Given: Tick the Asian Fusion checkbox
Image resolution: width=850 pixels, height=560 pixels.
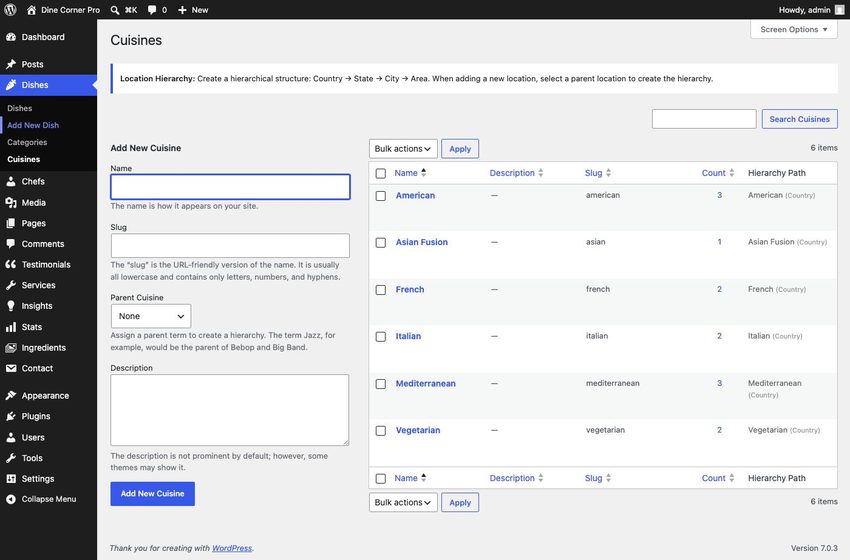Looking at the screenshot, I should pyautogui.click(x=381, y=243).
